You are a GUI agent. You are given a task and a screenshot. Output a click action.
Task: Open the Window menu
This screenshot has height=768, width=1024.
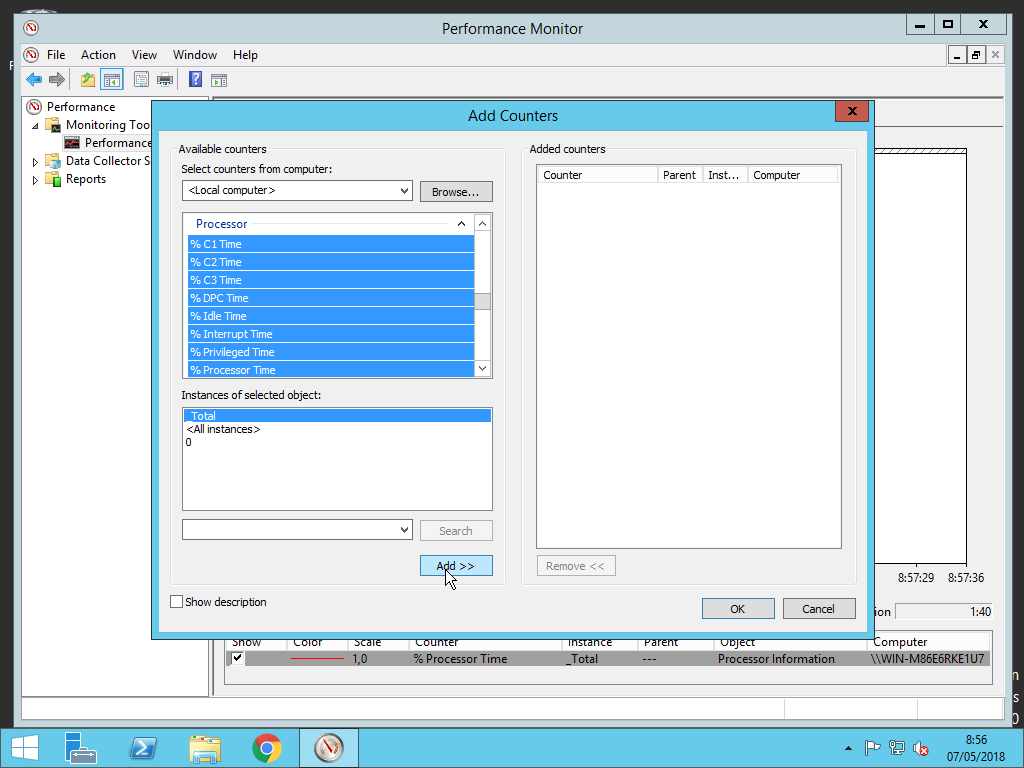(195, 55)
